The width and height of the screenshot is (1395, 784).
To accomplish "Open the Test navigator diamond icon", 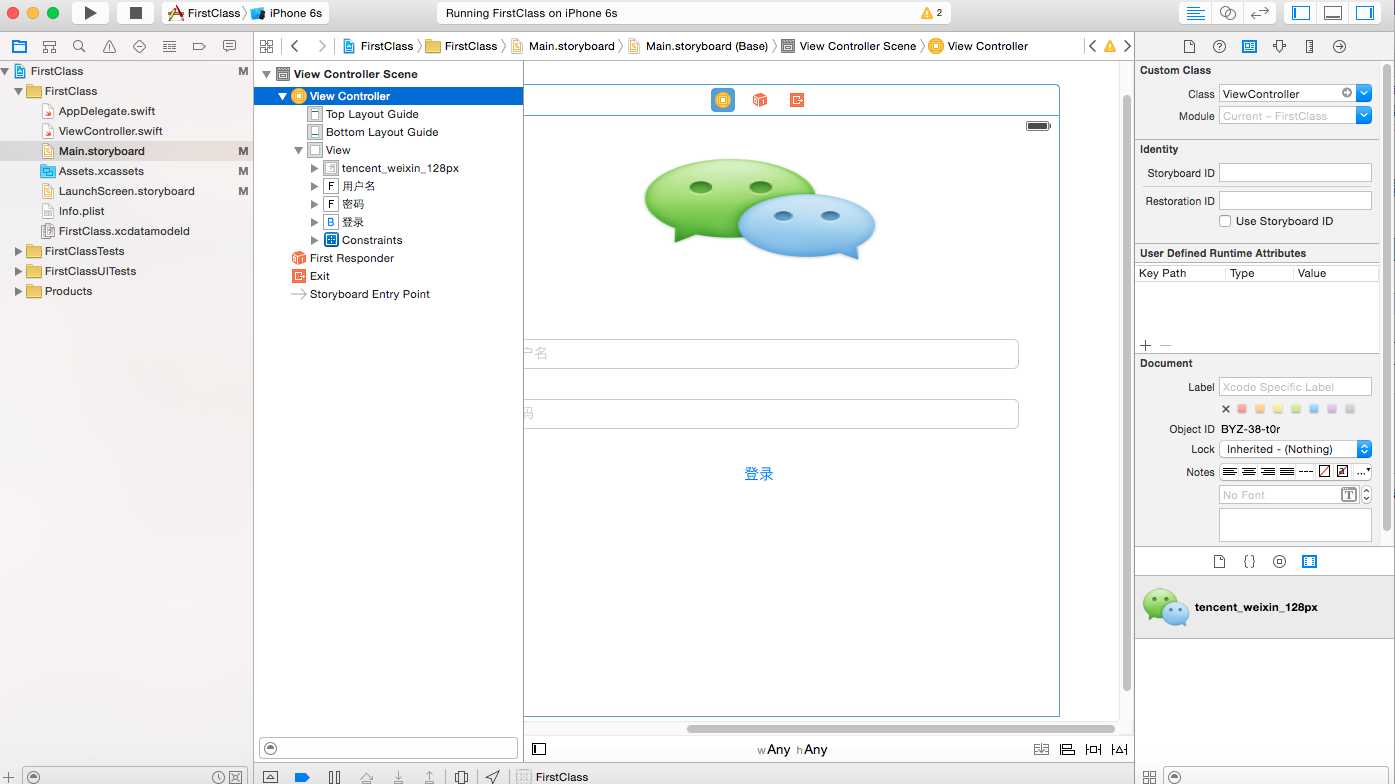I will pos(139,46).
